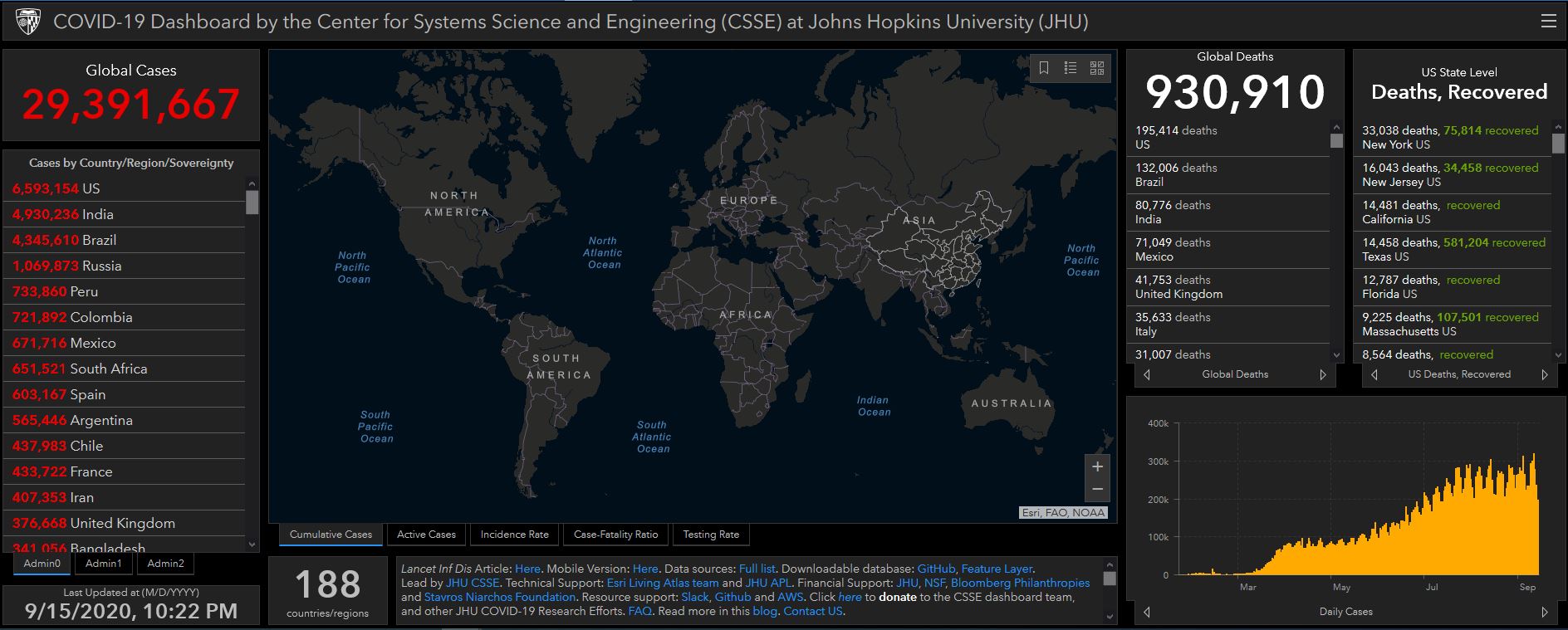The height and width of the screenshot is (630, 1568).
Task: Open the hamburger menu at top right
Action: pyautogui.click(x=1548, y=22)
